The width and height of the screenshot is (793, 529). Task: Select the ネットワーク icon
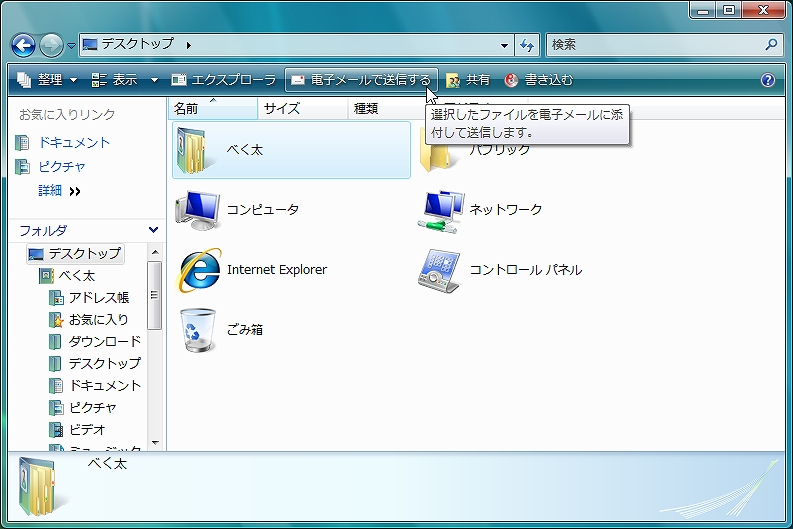point(442,212)
